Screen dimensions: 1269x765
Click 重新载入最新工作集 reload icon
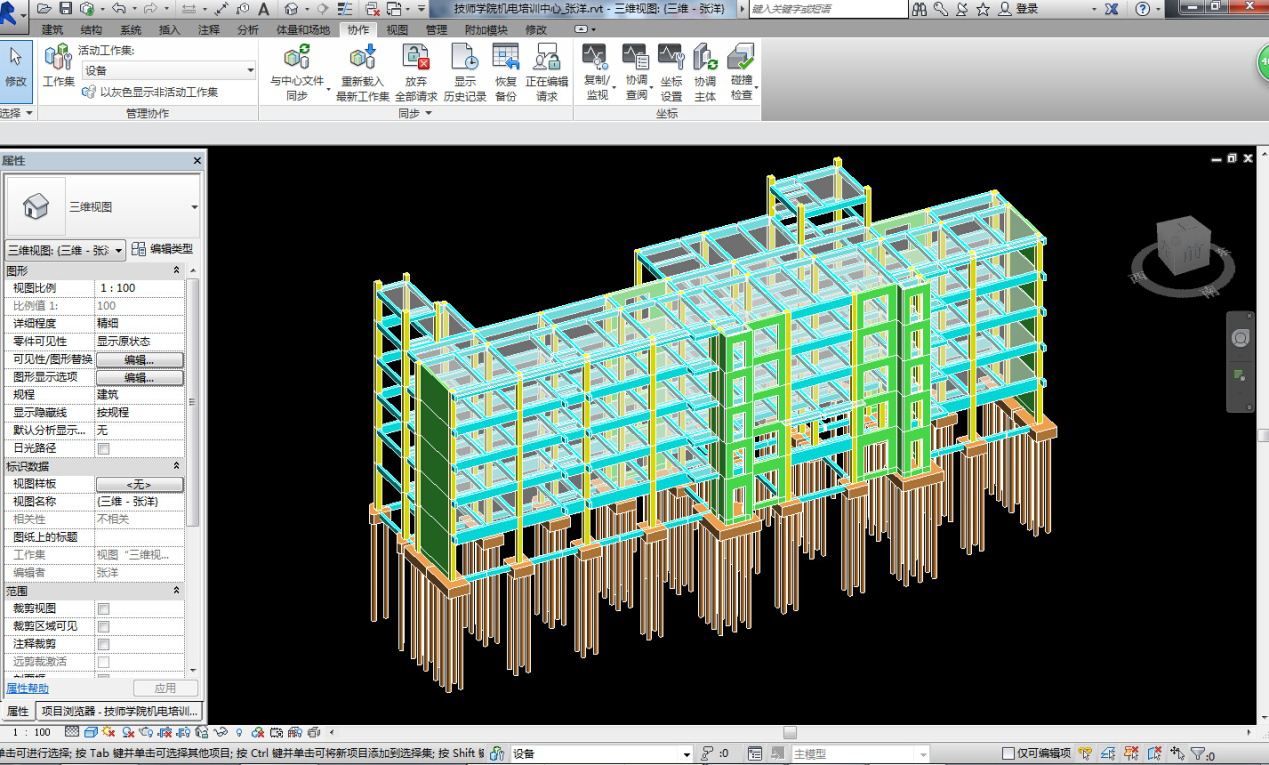pos(362,58)
